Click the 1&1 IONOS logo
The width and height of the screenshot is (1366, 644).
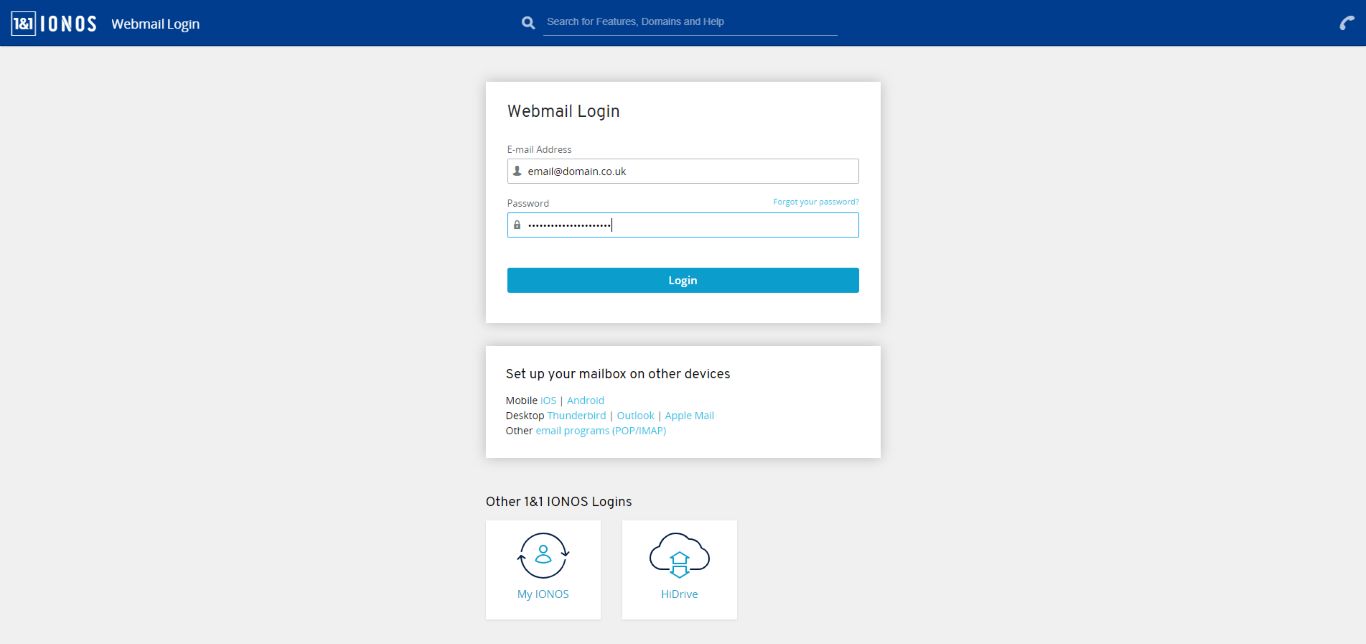click(54, 22)
